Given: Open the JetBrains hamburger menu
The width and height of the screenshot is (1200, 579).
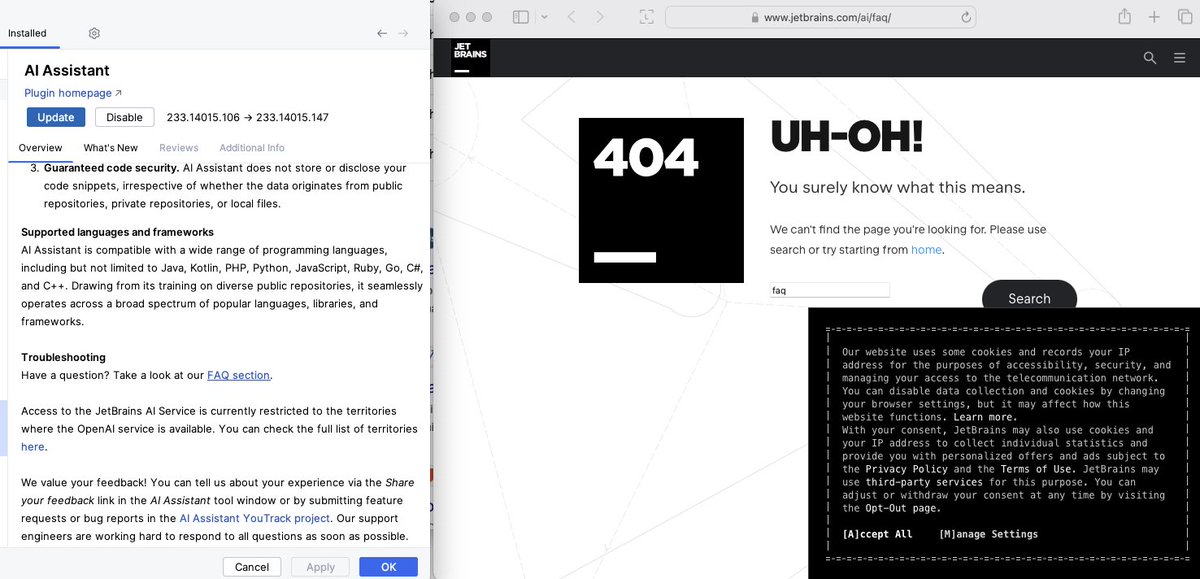Looking at the screenshot, I should pos(1179,58).
